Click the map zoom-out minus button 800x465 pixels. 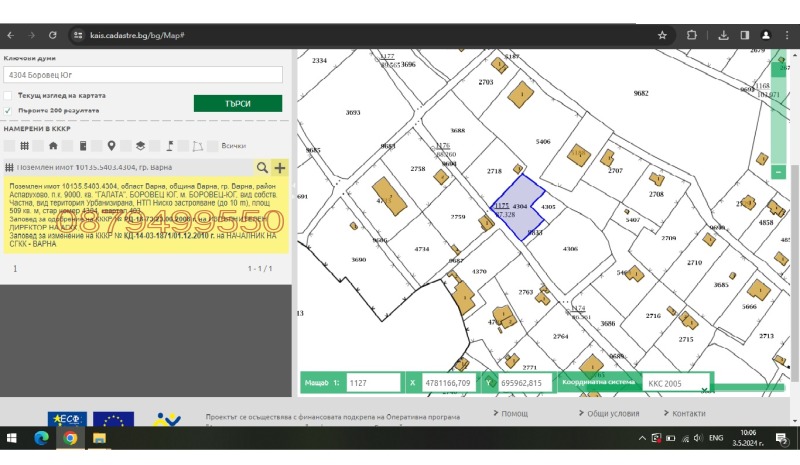coord(779,171)
